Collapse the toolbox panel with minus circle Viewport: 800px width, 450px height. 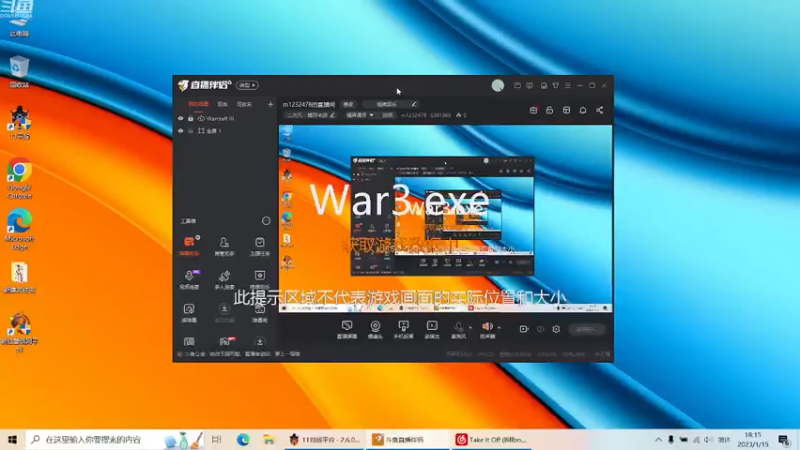point(266,221)
